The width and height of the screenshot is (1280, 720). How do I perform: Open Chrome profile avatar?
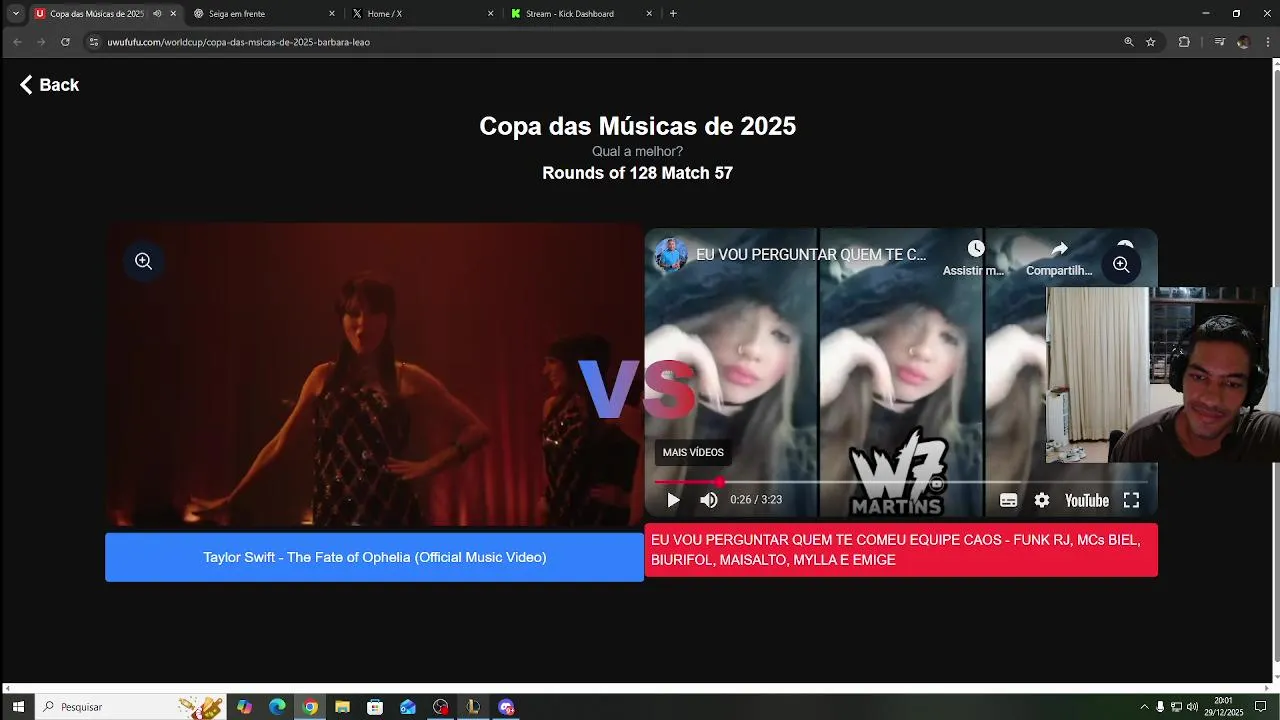(1243, 42)
